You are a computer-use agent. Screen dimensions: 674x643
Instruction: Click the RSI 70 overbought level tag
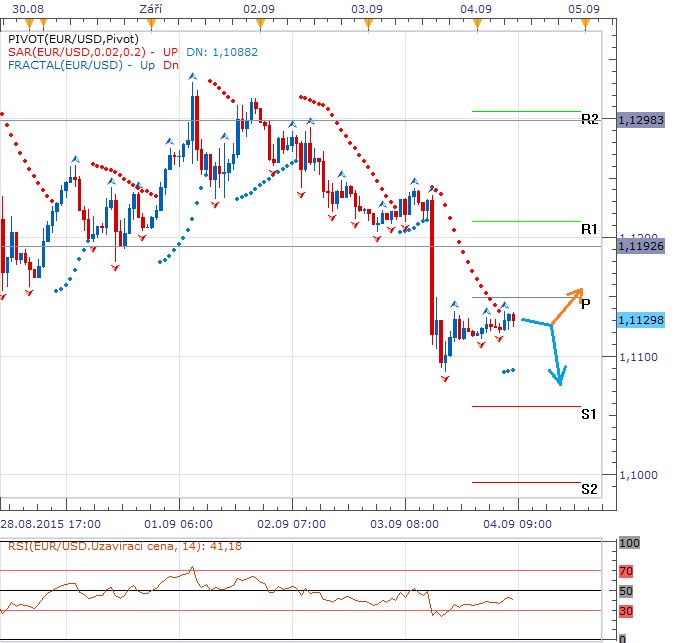click(628, 571)
